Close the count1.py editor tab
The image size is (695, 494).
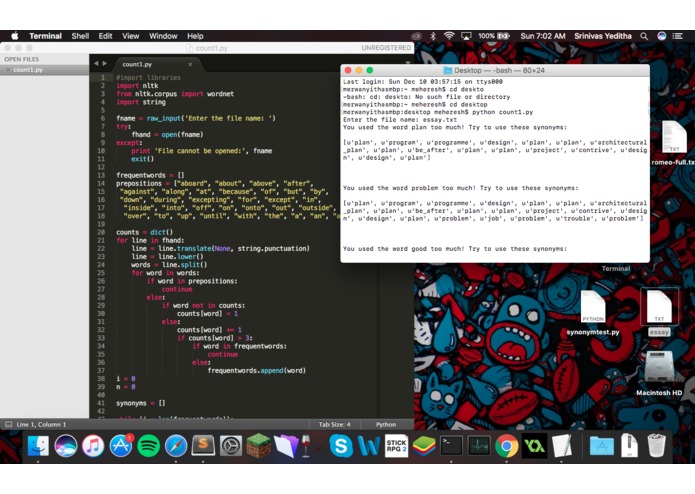190,64
